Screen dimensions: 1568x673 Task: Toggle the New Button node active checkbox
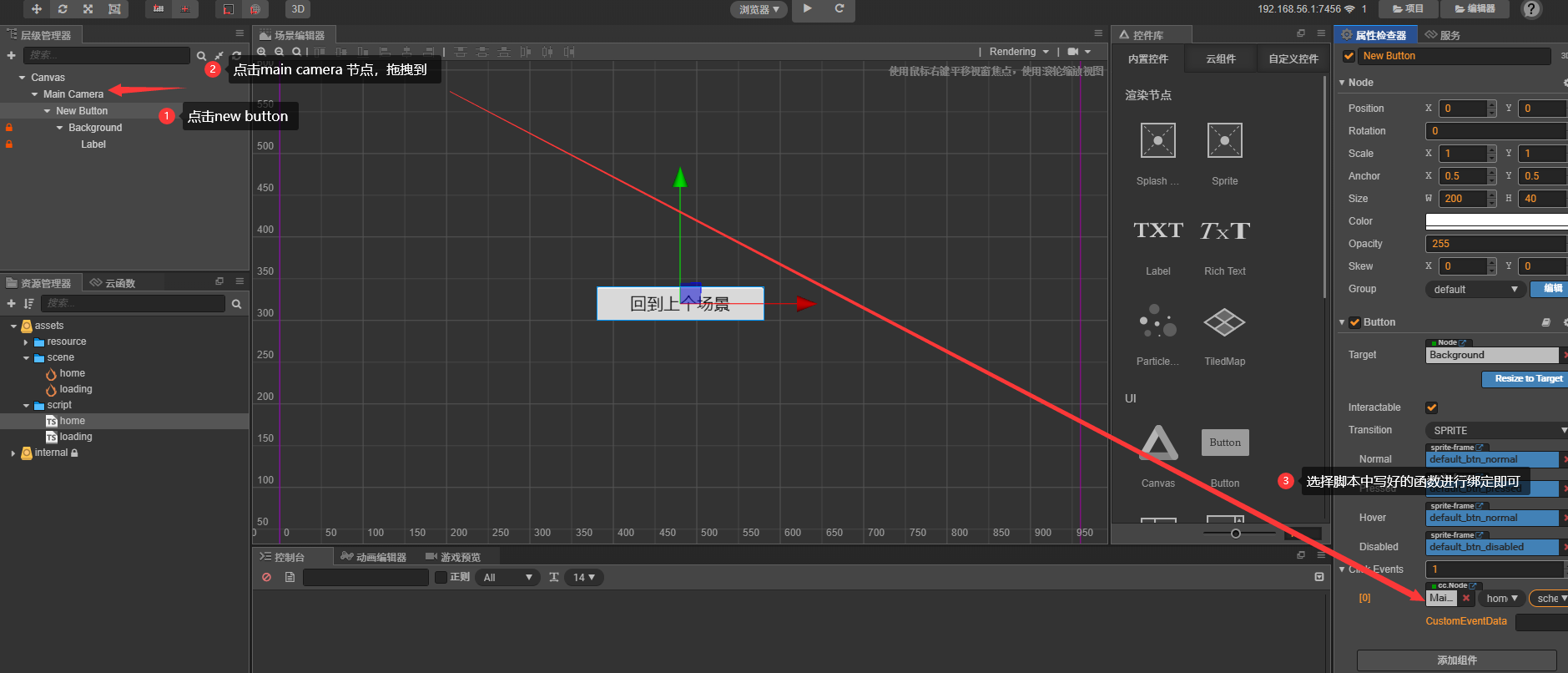(1349, 56)
